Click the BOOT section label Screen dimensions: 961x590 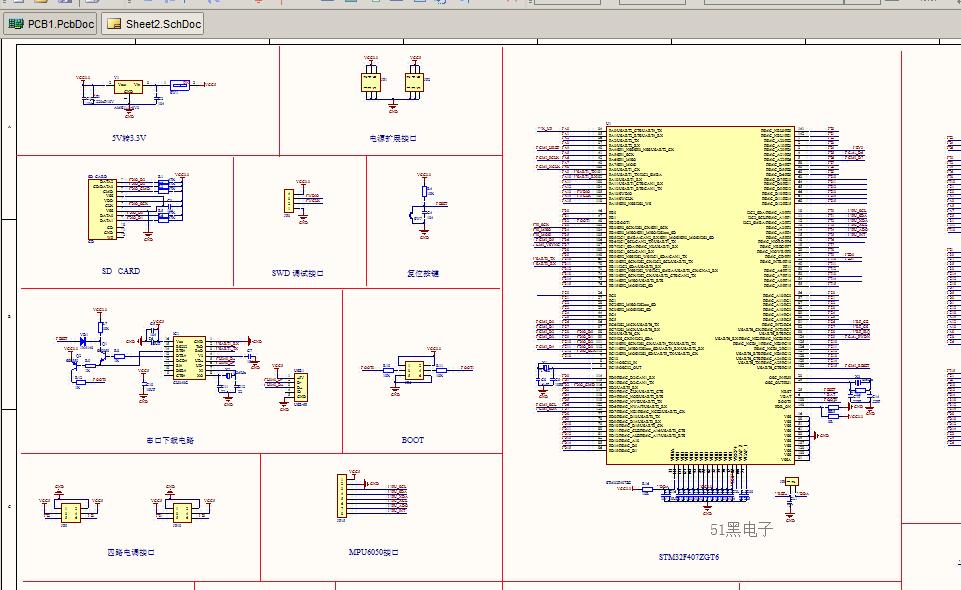[x=412, y=440]
